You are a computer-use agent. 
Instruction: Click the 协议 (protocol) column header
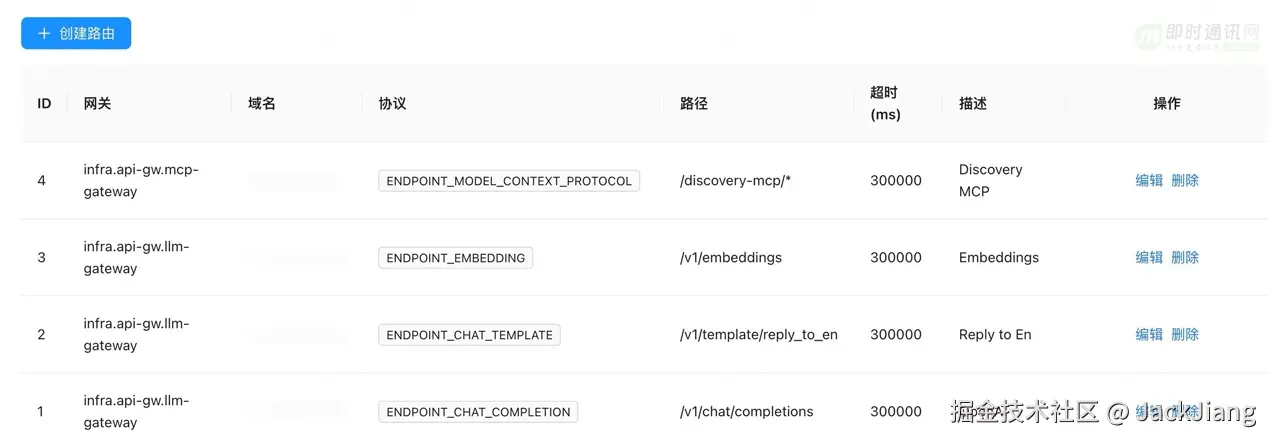pyautogui.click(x=392, y=103)
